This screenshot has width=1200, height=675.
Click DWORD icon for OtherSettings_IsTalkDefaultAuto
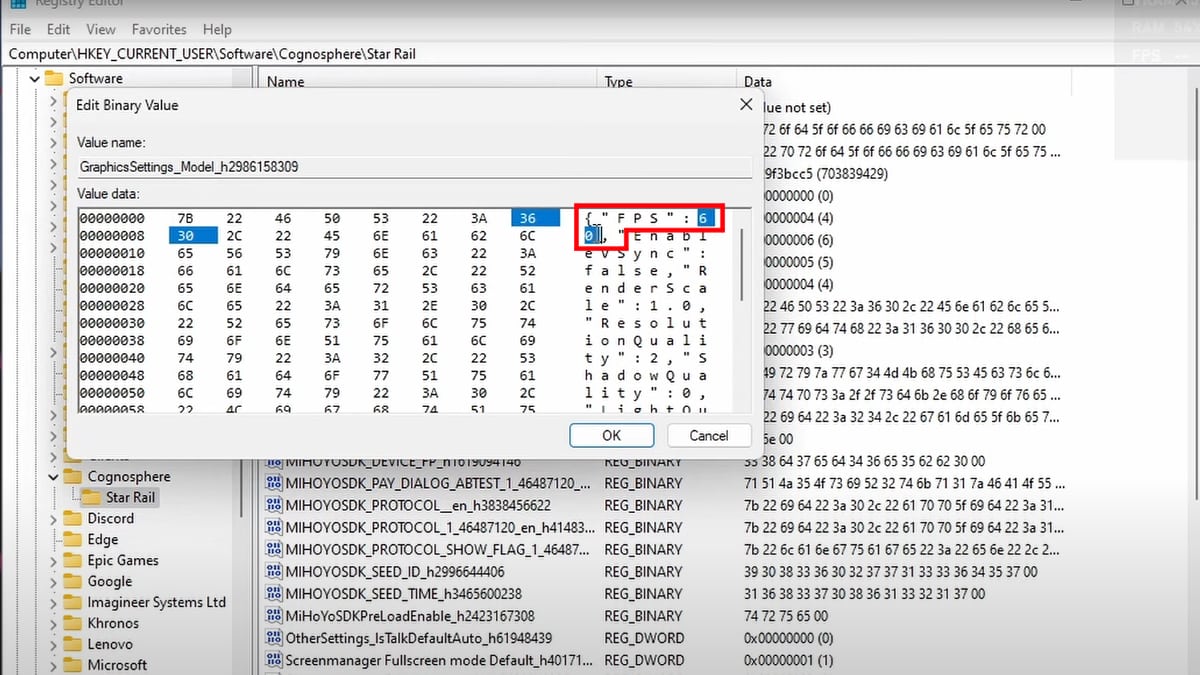pos(273,638)
